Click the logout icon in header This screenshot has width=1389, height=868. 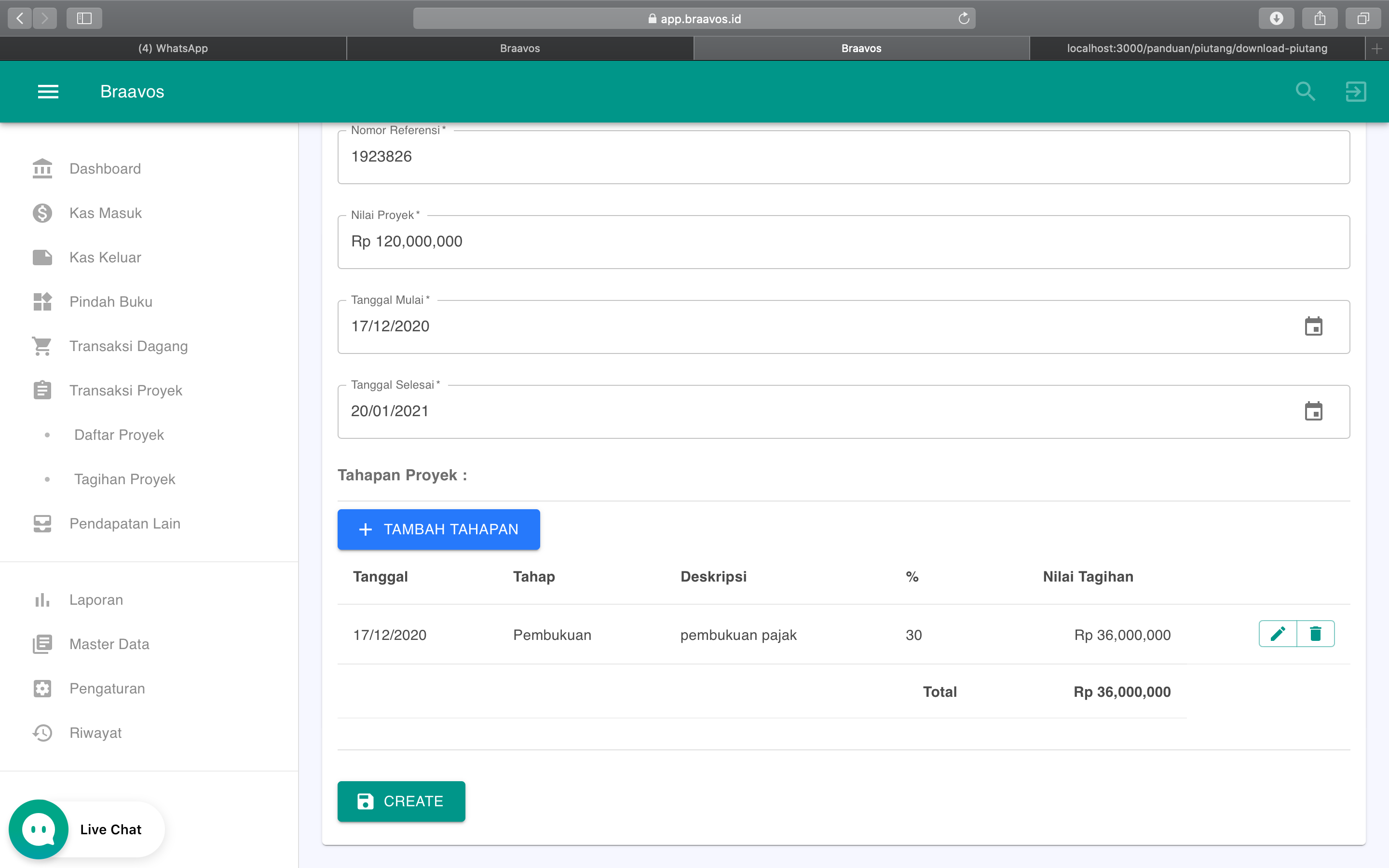1355,92
